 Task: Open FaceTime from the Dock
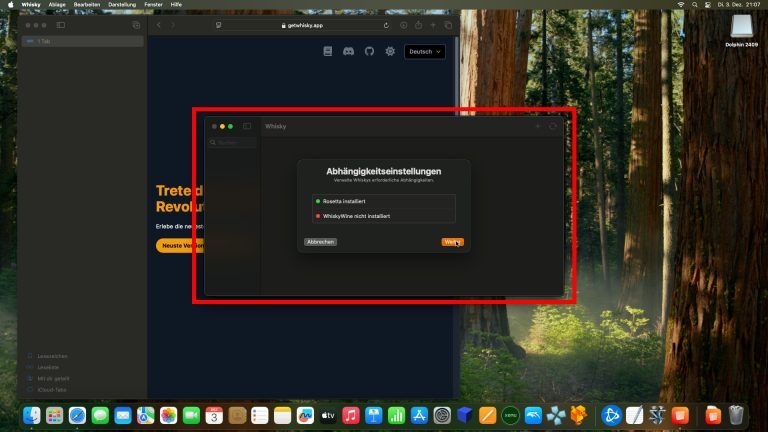tap(192, 415)
